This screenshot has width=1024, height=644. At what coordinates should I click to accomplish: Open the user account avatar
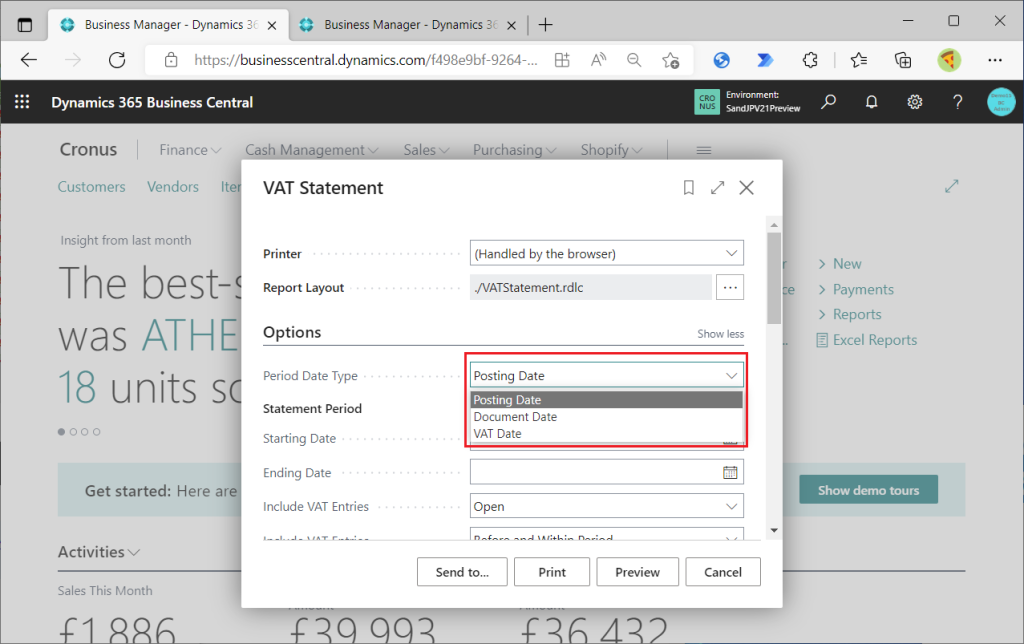tap(1000, 102)
